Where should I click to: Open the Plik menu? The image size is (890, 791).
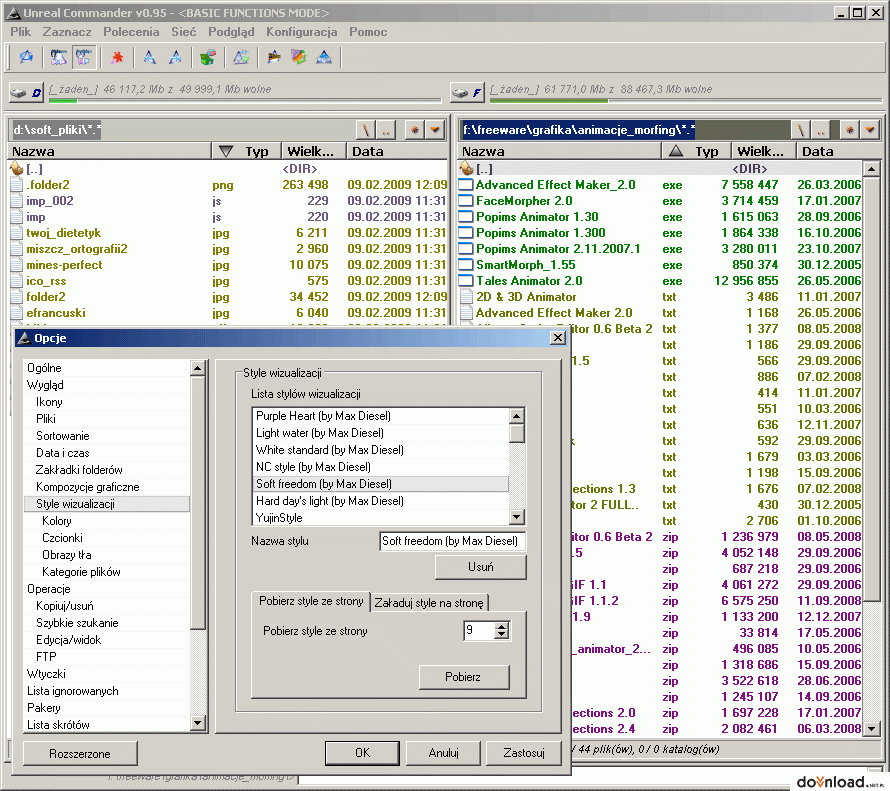click(x=20, y=32)
